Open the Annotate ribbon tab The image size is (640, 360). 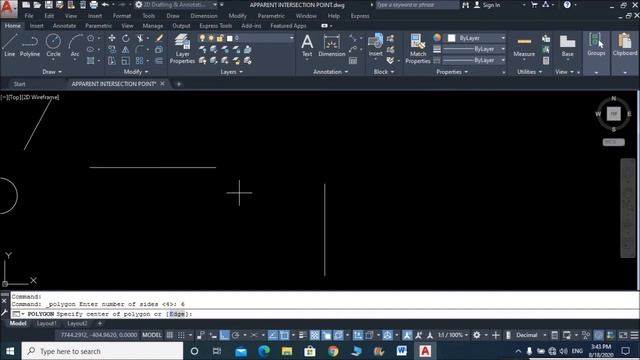[64, 26]
